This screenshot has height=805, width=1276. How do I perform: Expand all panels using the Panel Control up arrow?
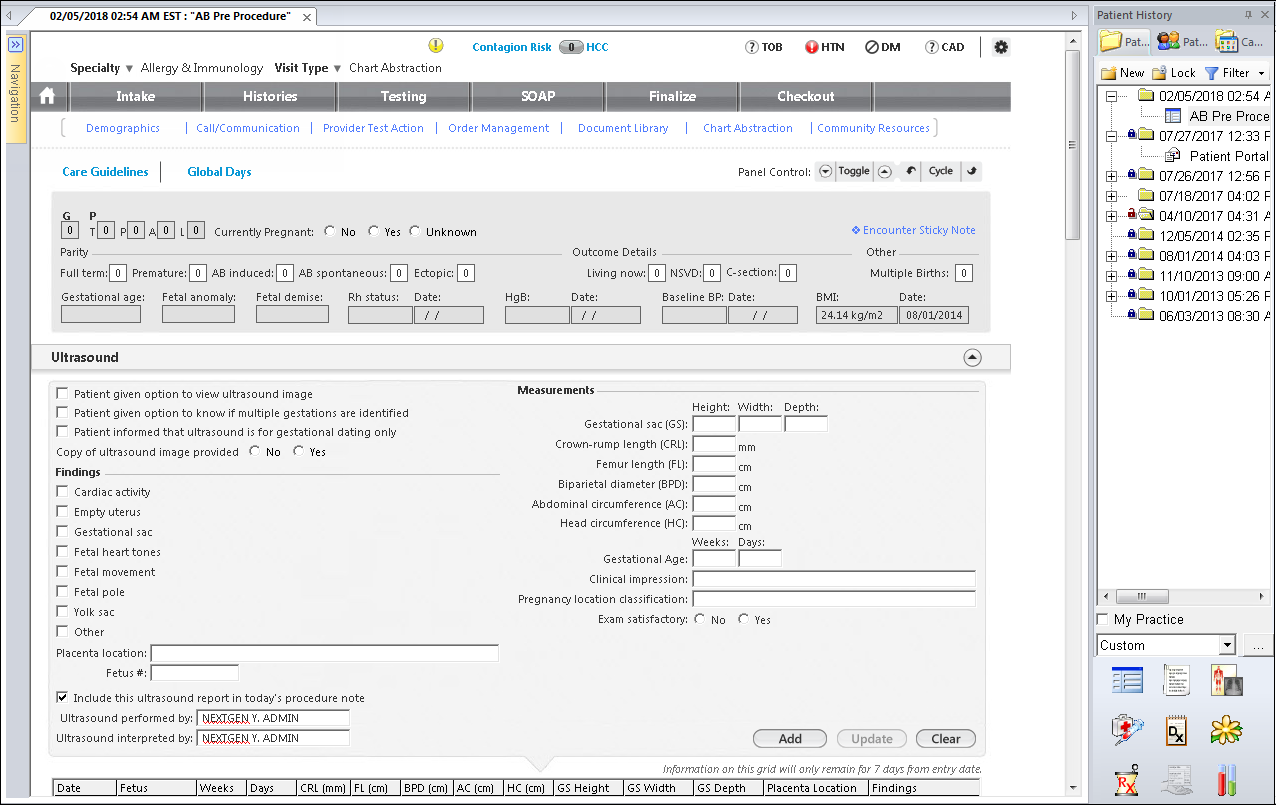(x=885, y=171)
